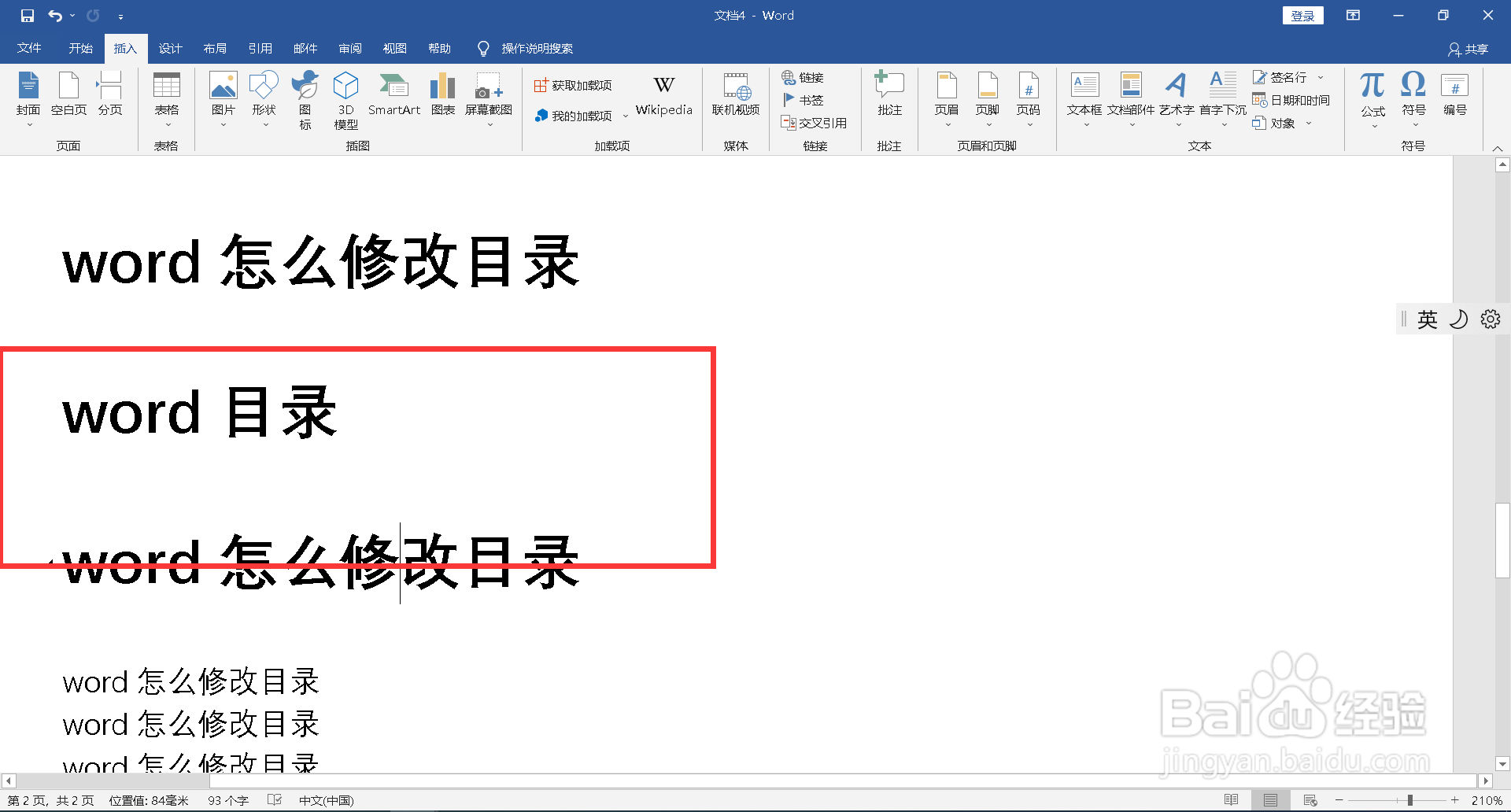Open the Shapes (形状) gallery
Viewport: 1511px width, 812px height.
[x=264, y=99]
